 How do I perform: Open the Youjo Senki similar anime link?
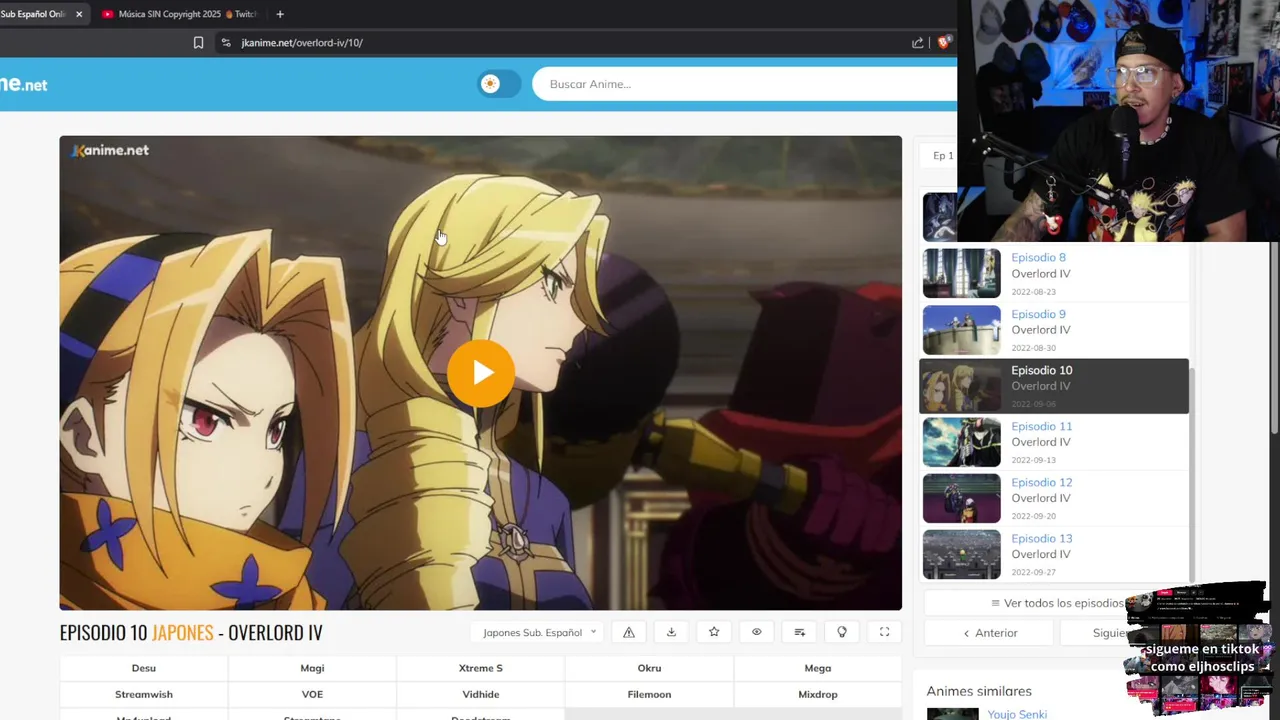point(1017,714)
